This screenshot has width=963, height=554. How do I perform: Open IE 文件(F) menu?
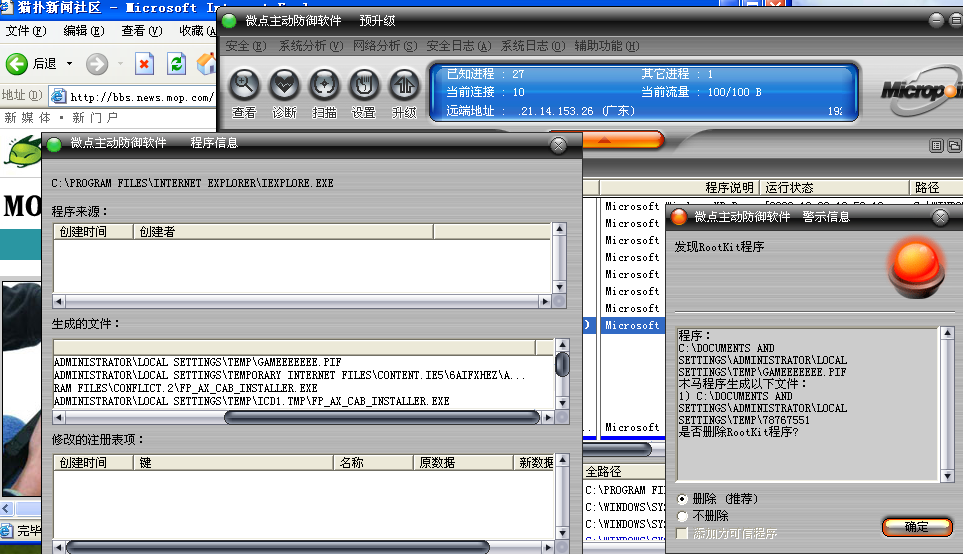(x=26, y=31)
